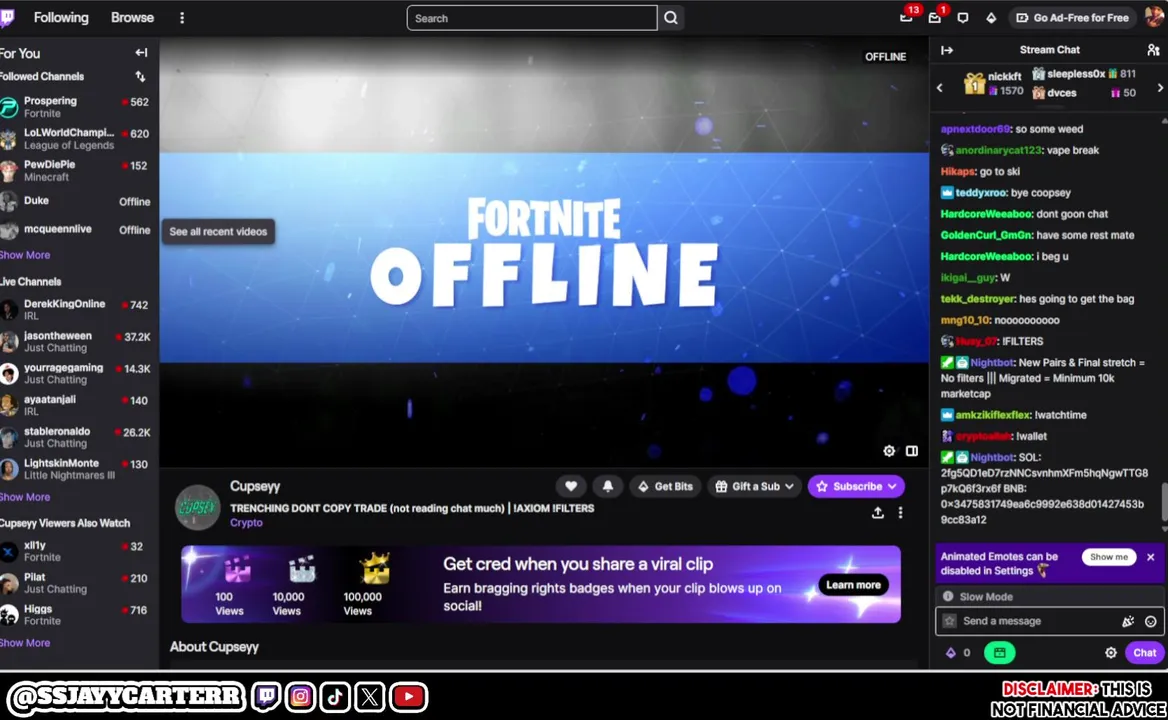Select Higgs Fortnite channel in sidebar
Screen dimensions: 1168x720
point(77,615)
